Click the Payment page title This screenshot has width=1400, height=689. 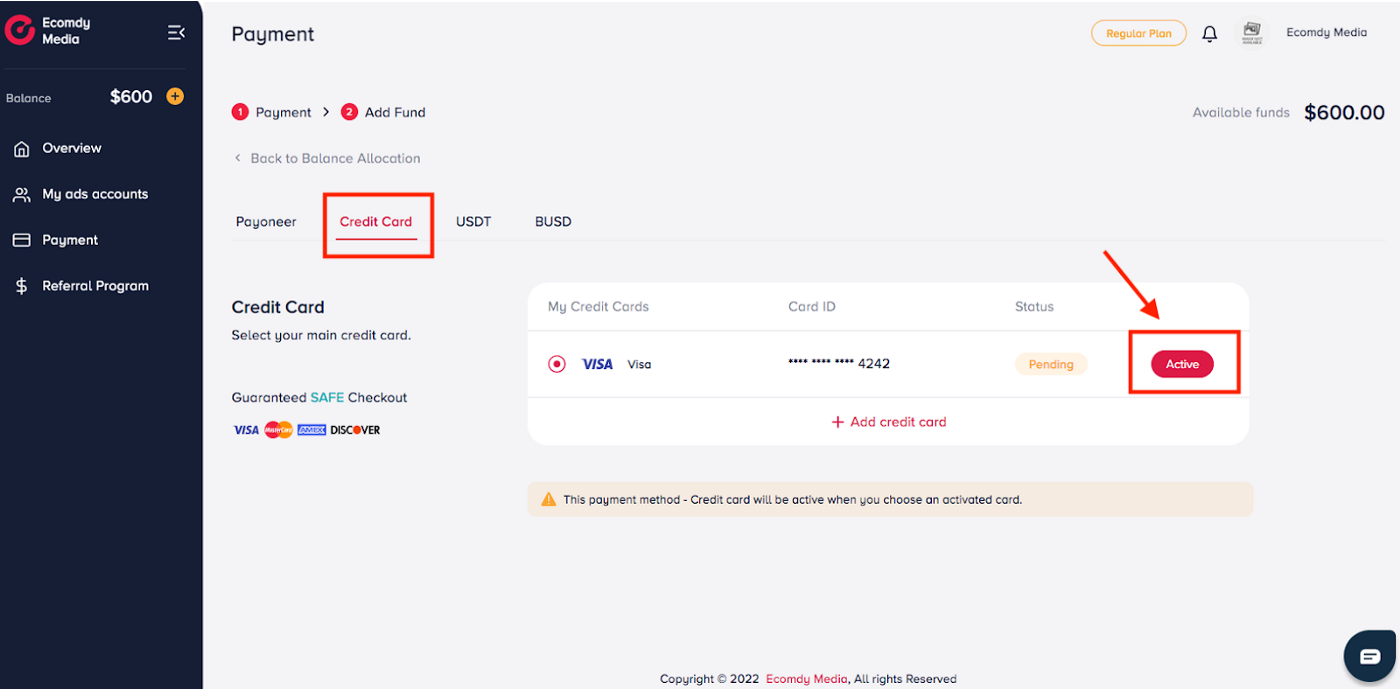(x=273, y=34)
